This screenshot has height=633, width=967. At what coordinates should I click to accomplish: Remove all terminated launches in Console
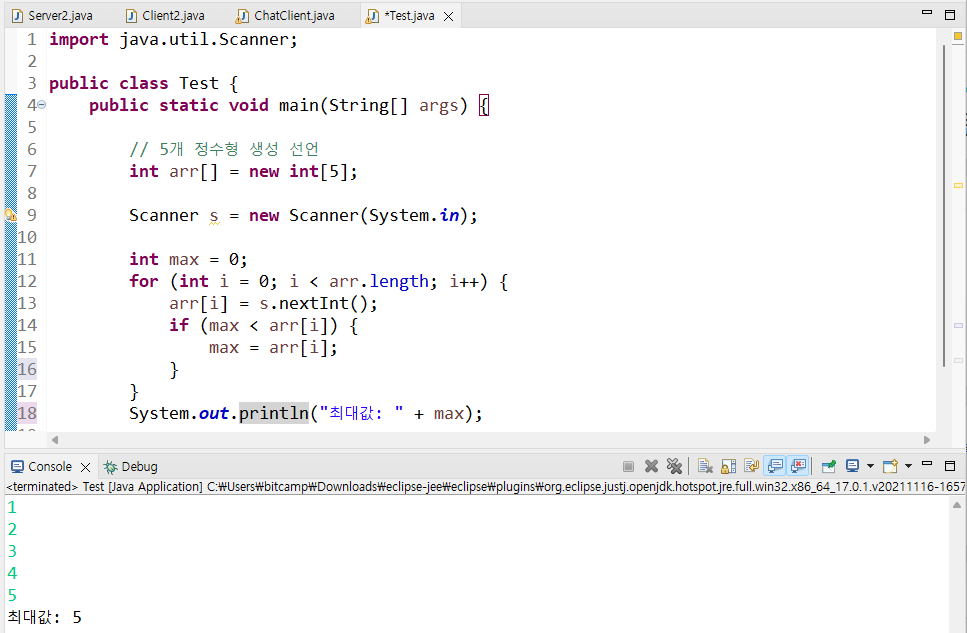pyautogui.click(x=674, y=466)
